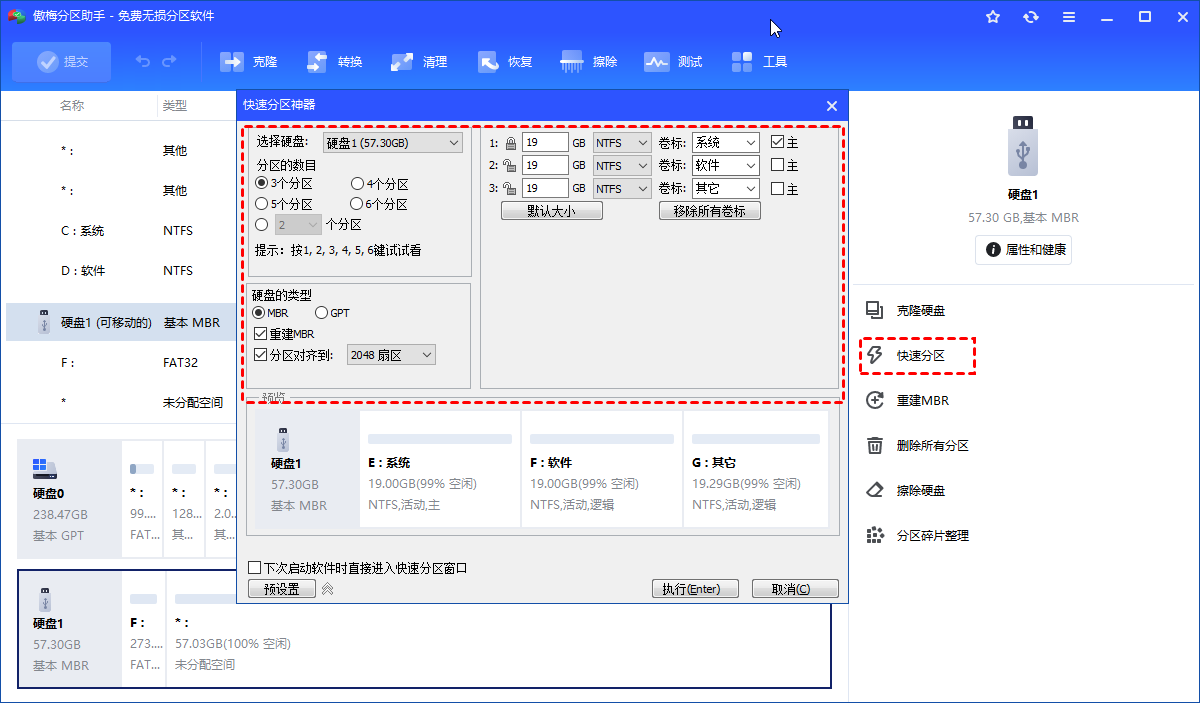Click the 重建MBR sidebar option

pos(907,400)
